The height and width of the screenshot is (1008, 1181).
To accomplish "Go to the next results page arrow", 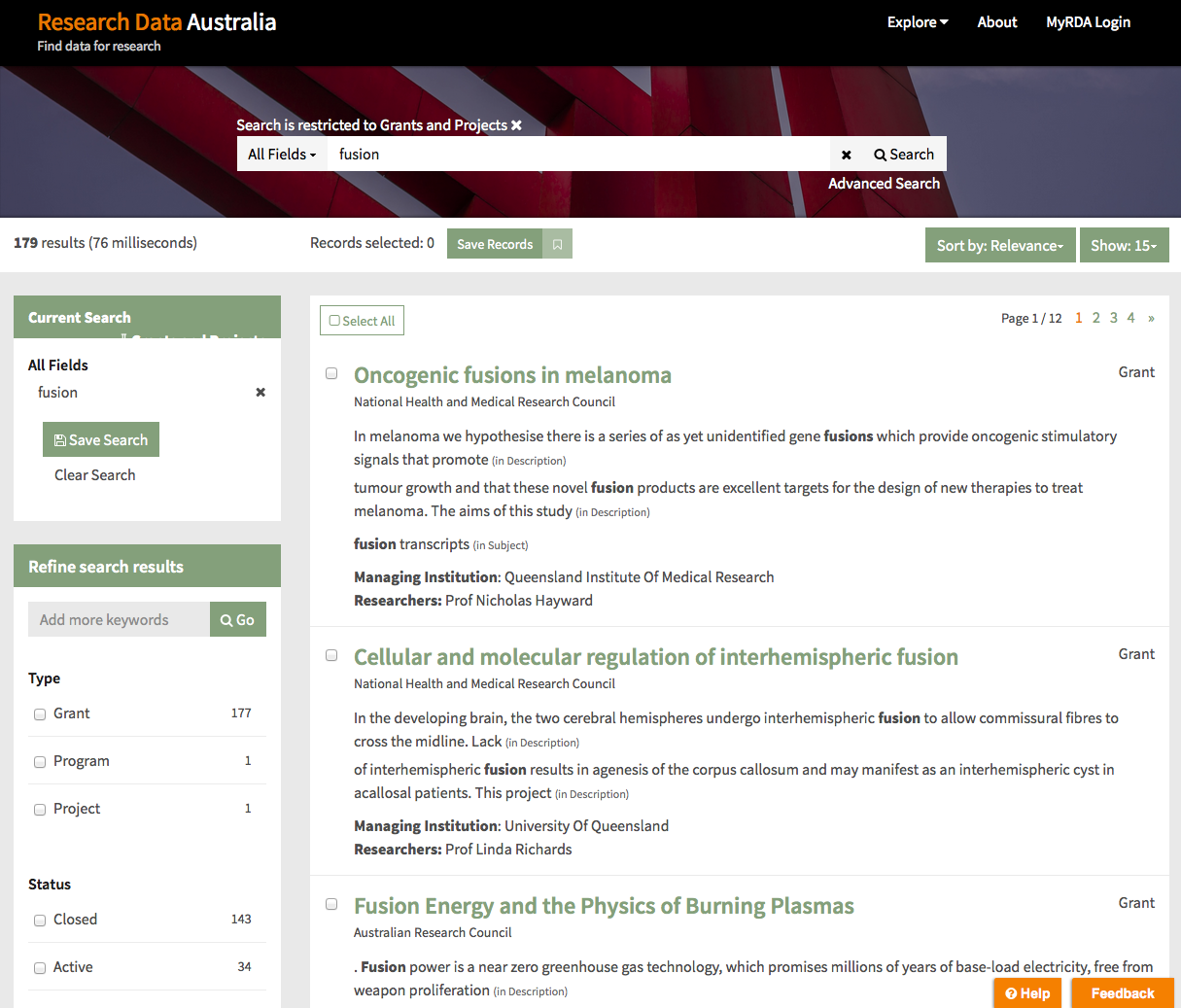I will [1151, 318].
